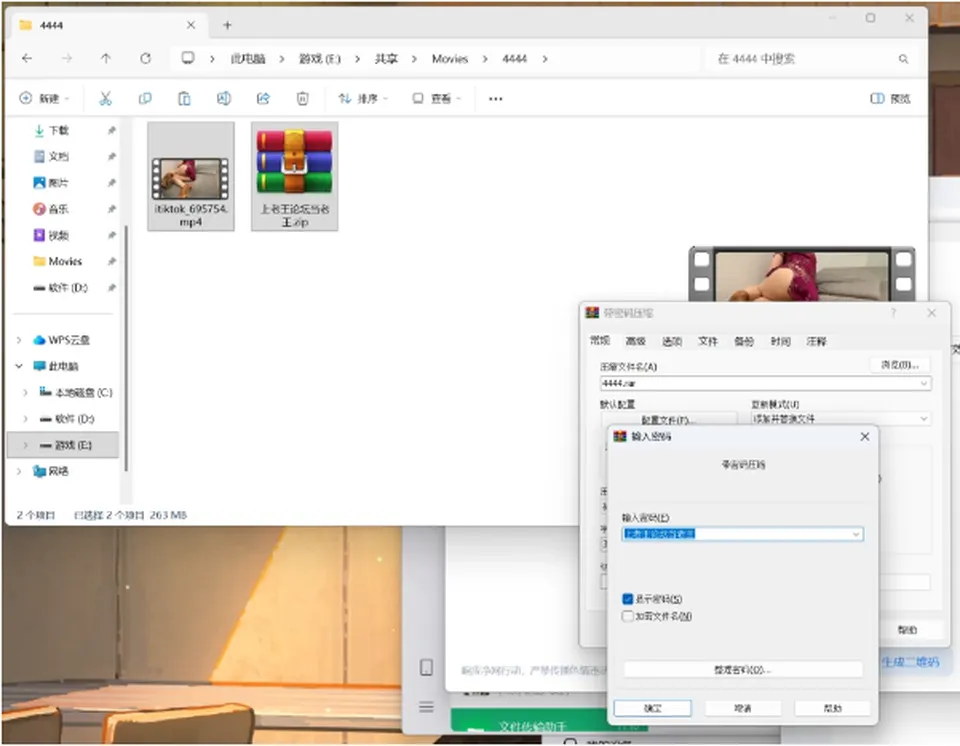
Task: Click the Share icon in Explorer toolbar
Action: tap(263, 98)
